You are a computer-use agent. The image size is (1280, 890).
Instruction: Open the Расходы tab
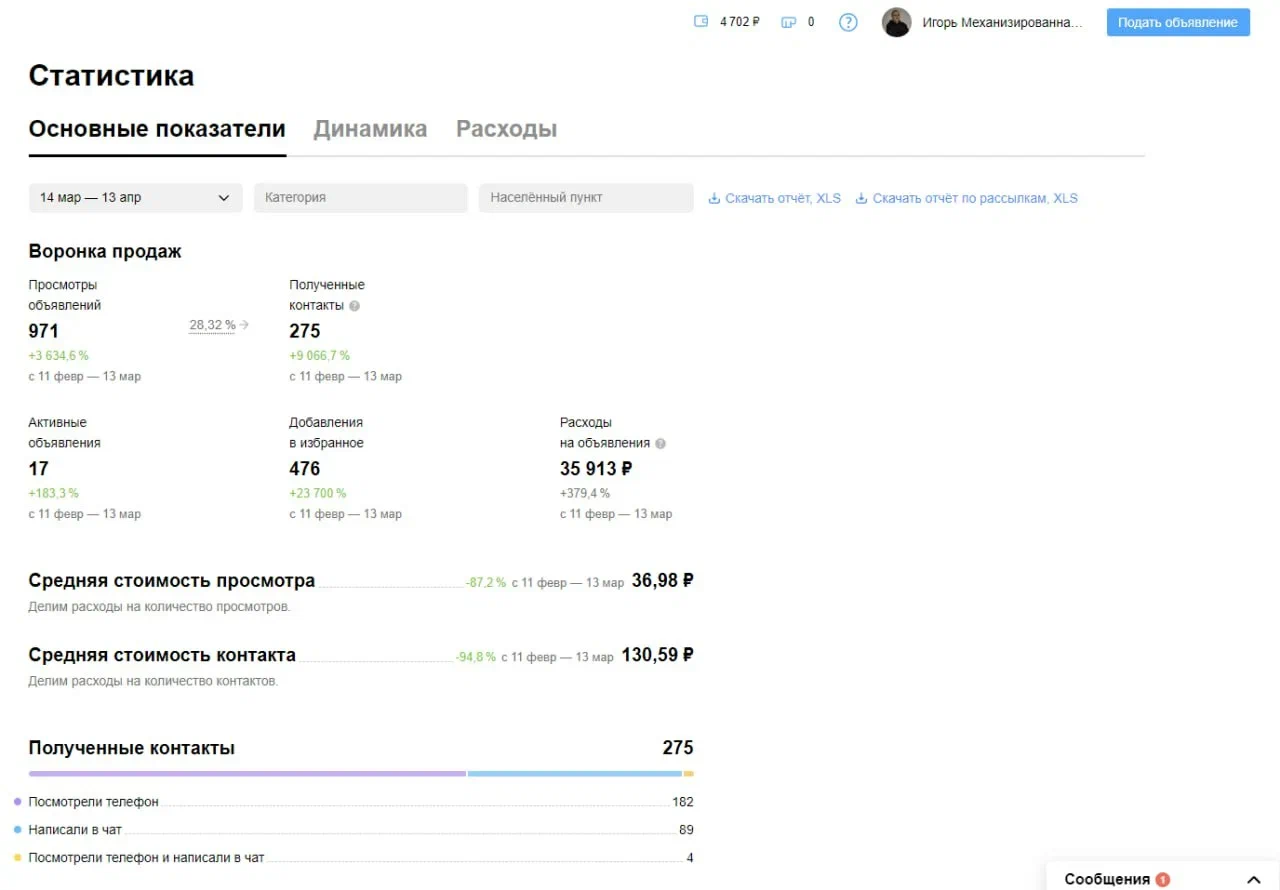point(507,129)
